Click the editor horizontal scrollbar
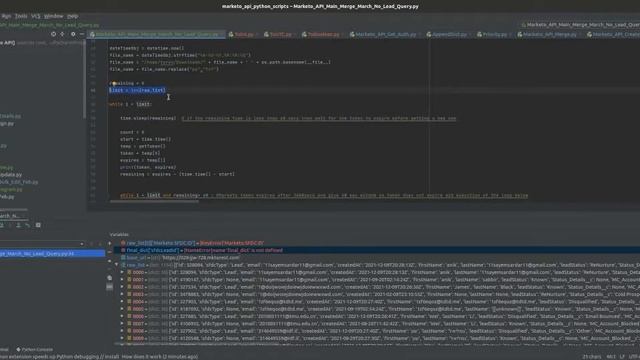Image resolution: width=640 pixels, height=360 pixels. point(154,201)
